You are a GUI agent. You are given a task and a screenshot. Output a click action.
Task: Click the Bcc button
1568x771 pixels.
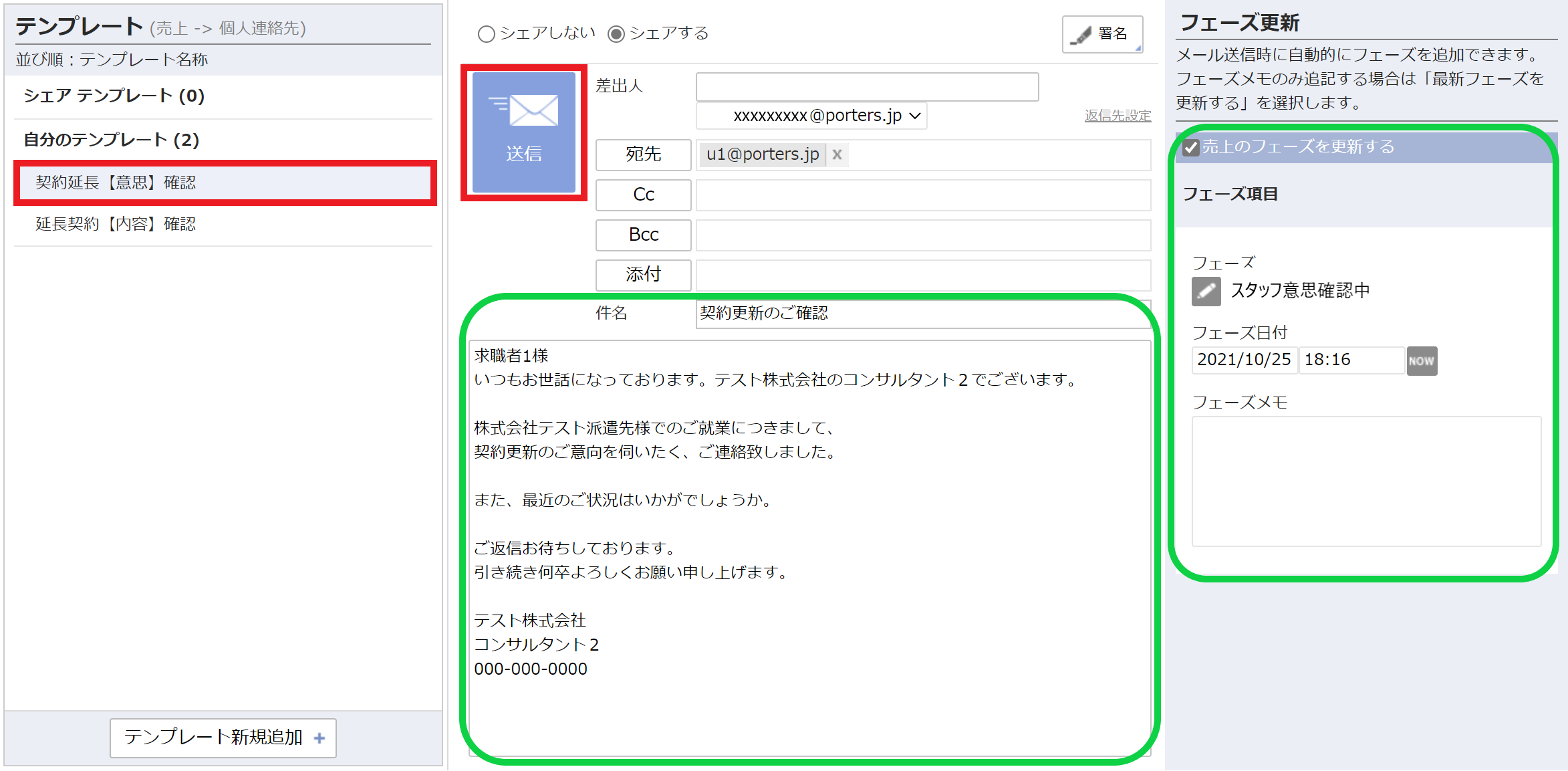coord(643,235)
